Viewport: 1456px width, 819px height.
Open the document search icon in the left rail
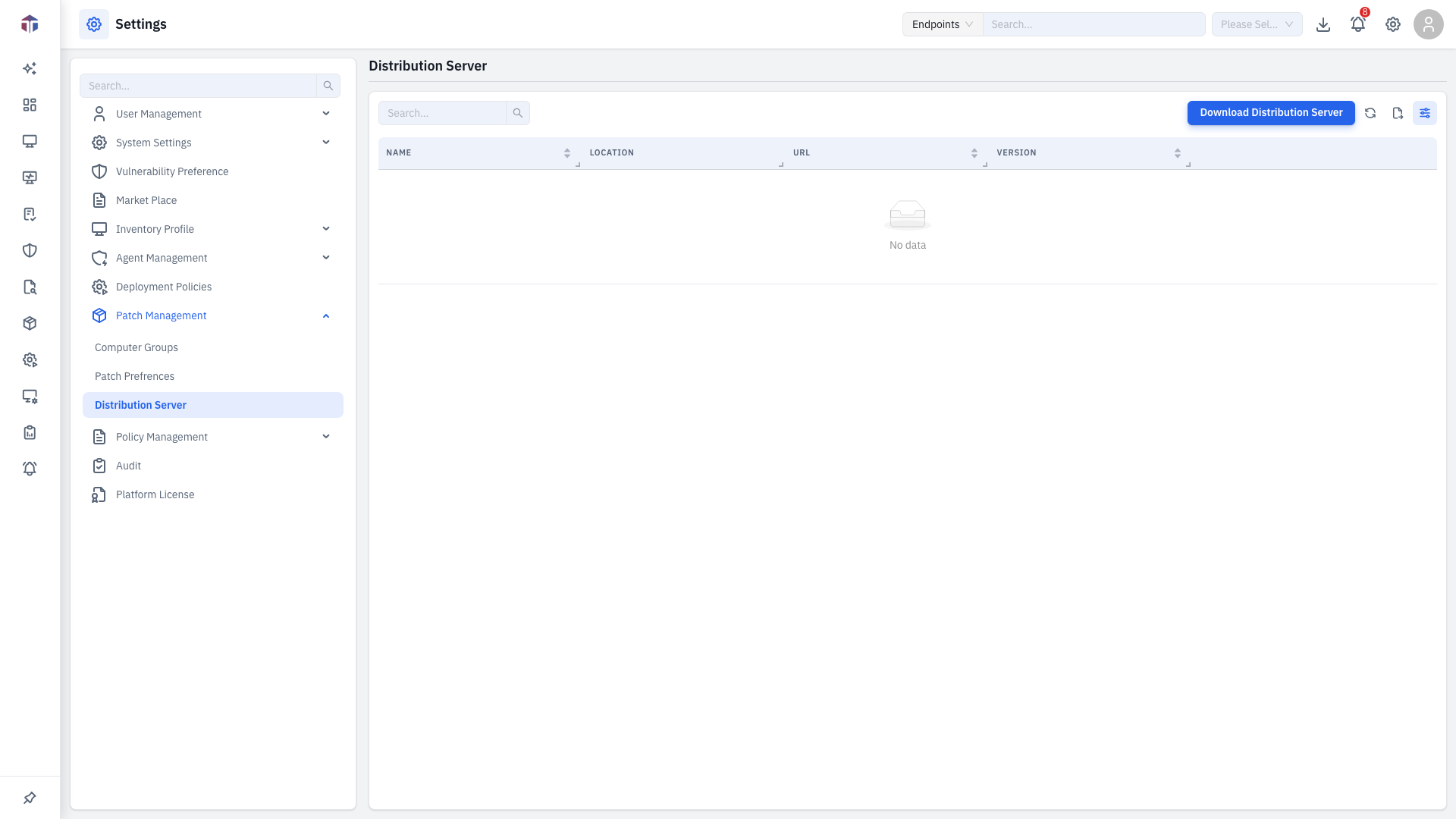pos(30,287)
